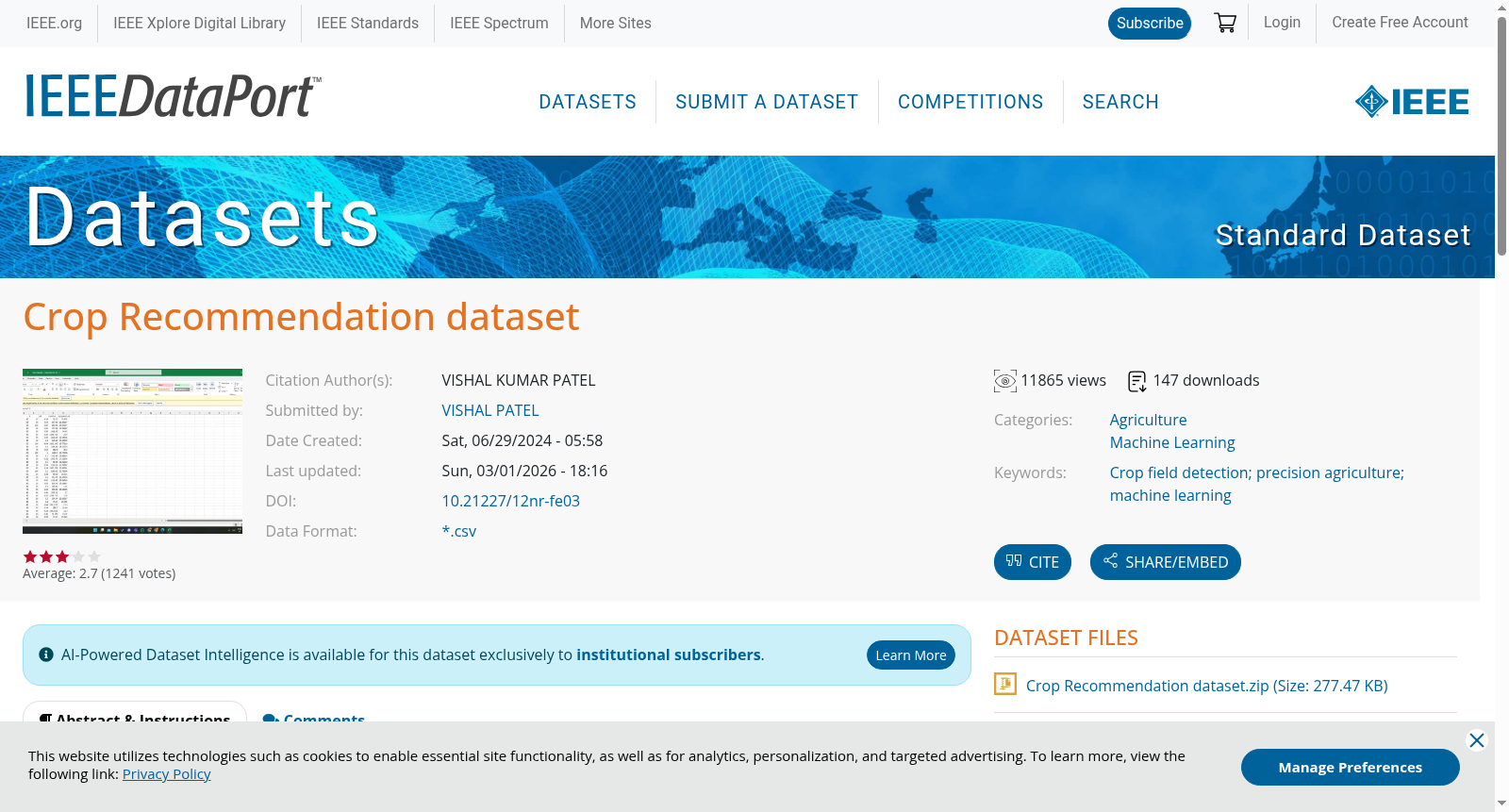
Task: Click the views eye icon
Action: click(1005, 381)
